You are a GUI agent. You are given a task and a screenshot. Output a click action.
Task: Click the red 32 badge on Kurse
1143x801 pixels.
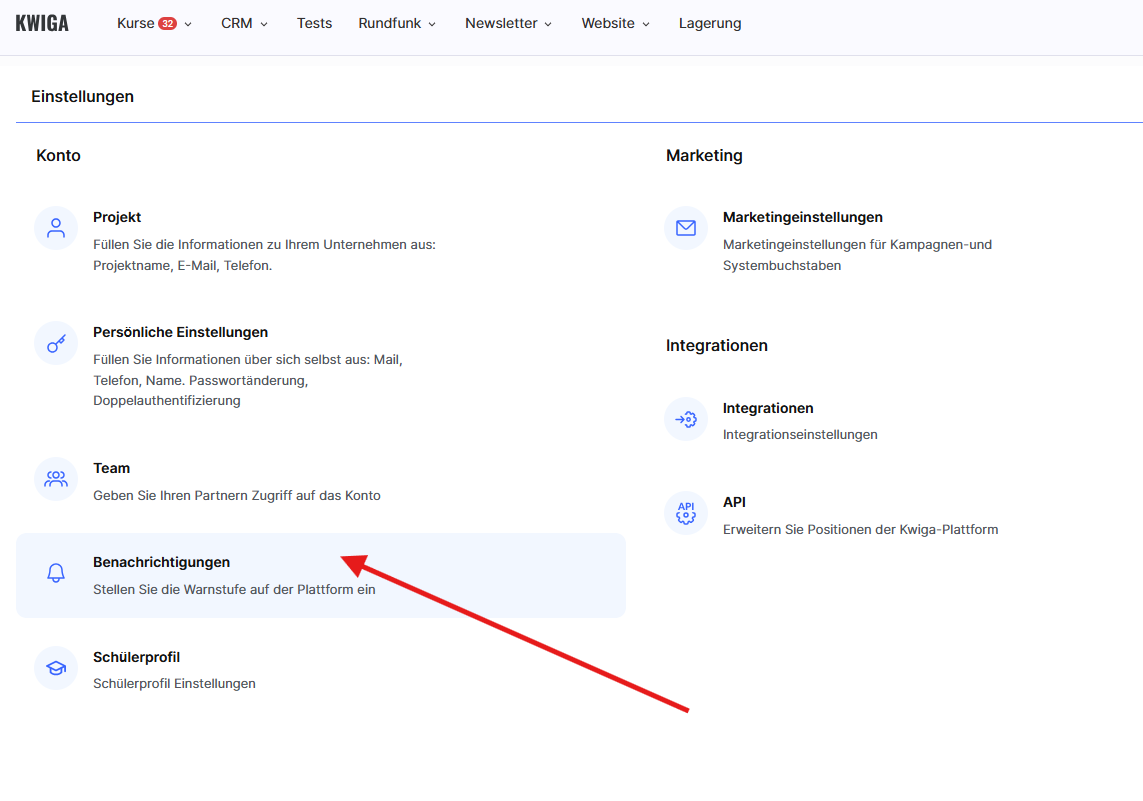[x=167, y=23]
